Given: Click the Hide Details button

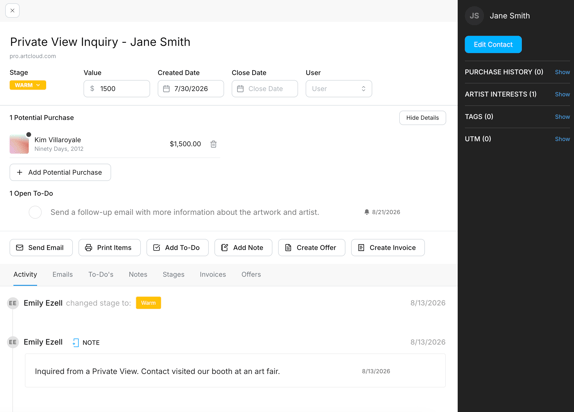Looking at the screenshot, I should [422, 118].
